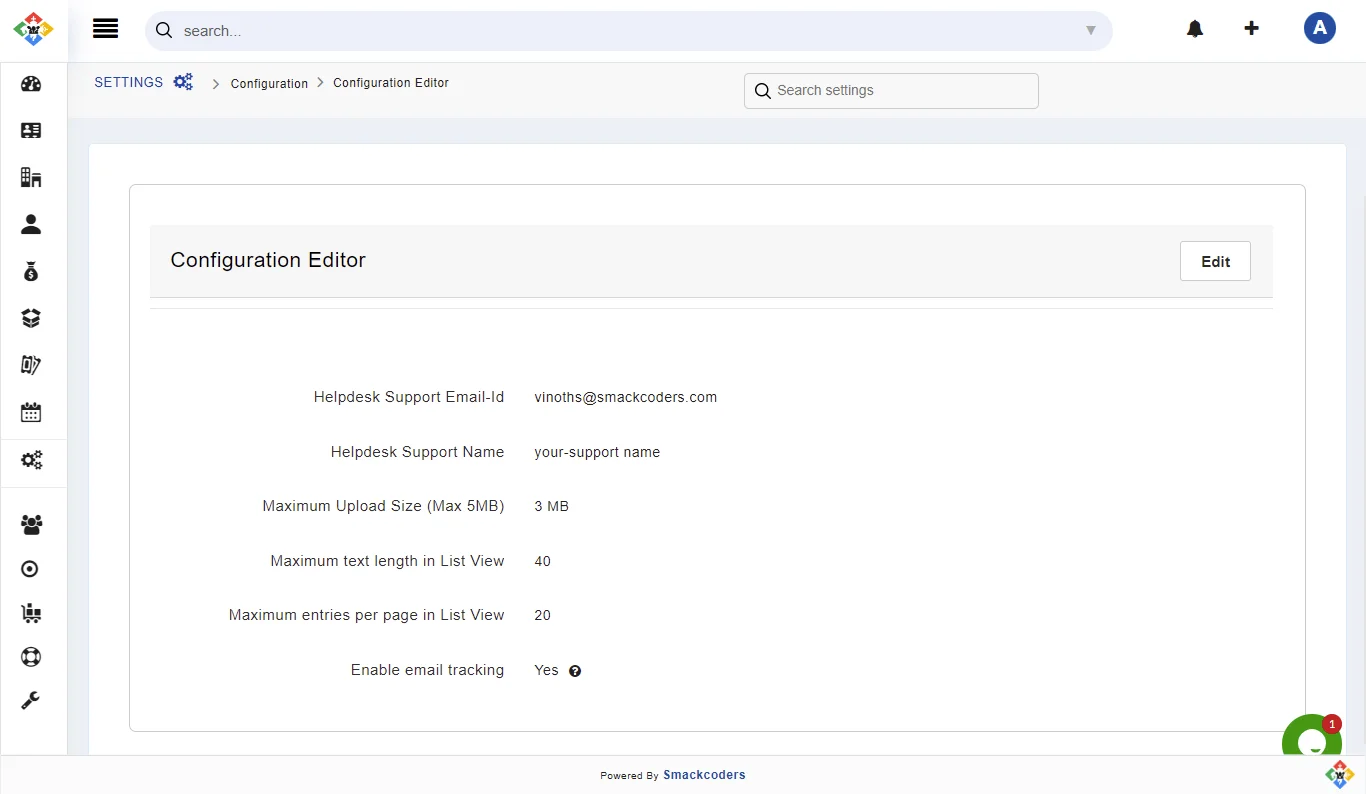1366x794 pixels.
Task: Expand the global search dropdown arrow
Action: tap(1091, 31)
